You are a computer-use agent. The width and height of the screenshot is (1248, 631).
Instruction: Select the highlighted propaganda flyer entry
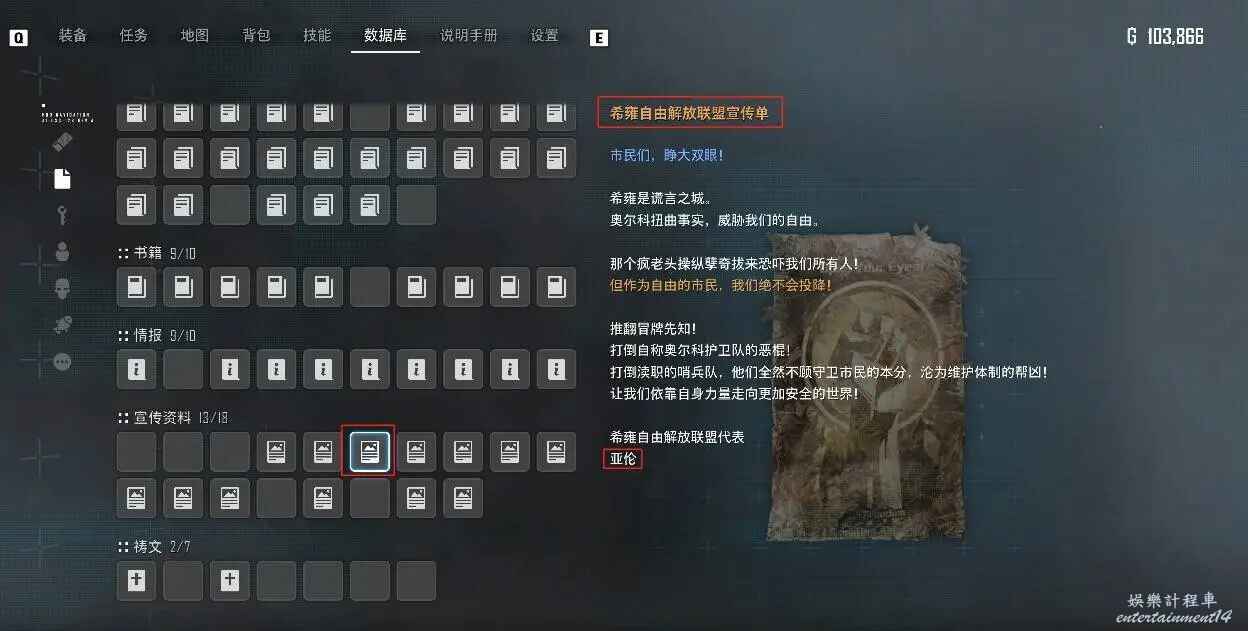[368, 451]
